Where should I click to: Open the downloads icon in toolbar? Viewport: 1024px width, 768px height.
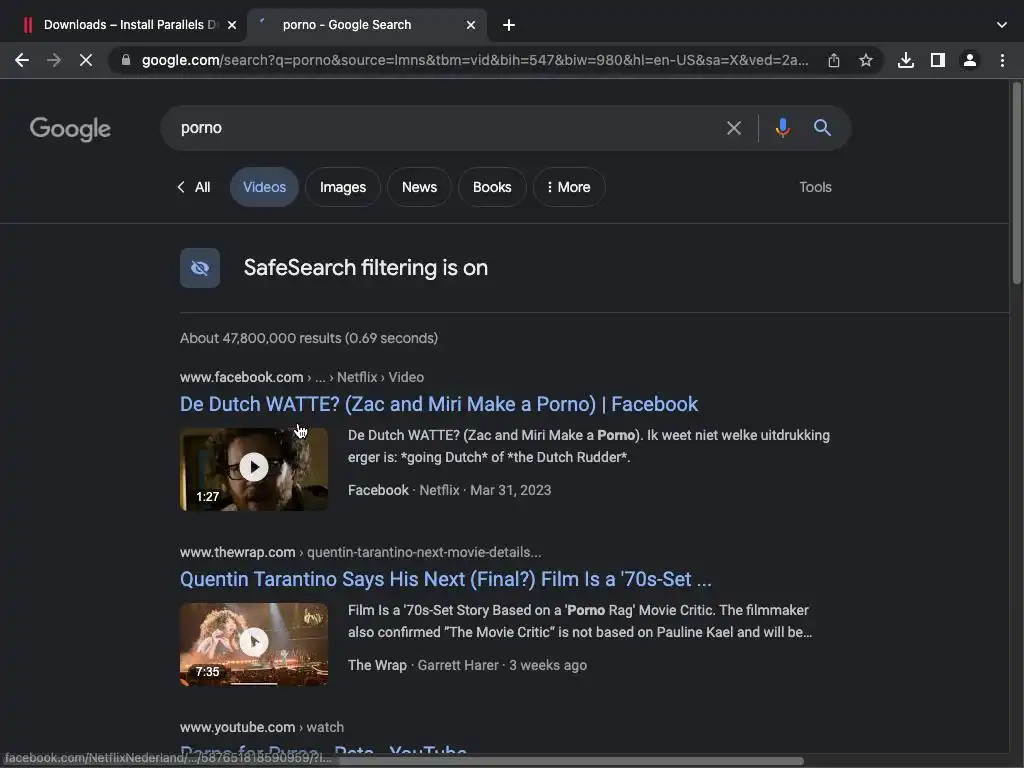(906, 61)
